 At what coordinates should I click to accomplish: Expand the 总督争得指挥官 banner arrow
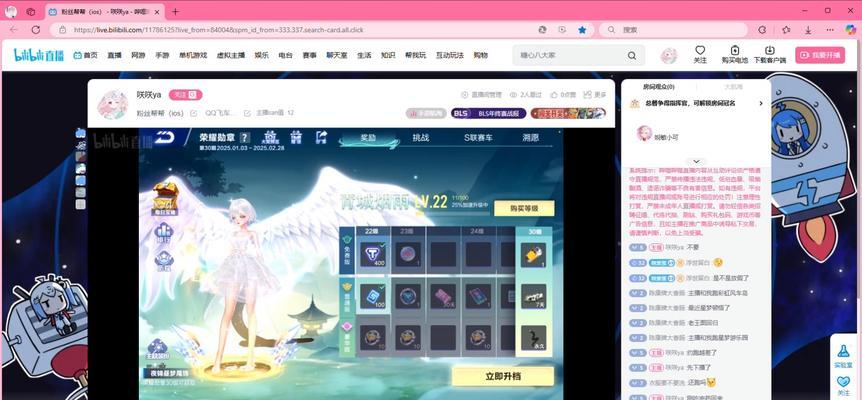761,103
